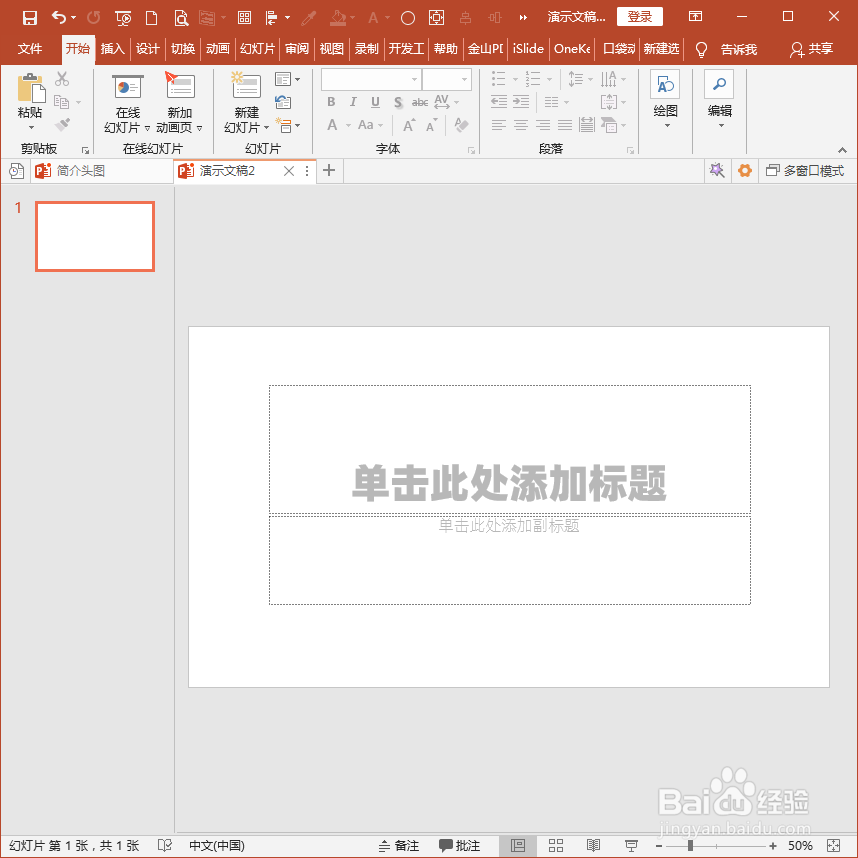The image size is (858, 858).
Task: Apply font color with the A button
Action: point(332,125)
